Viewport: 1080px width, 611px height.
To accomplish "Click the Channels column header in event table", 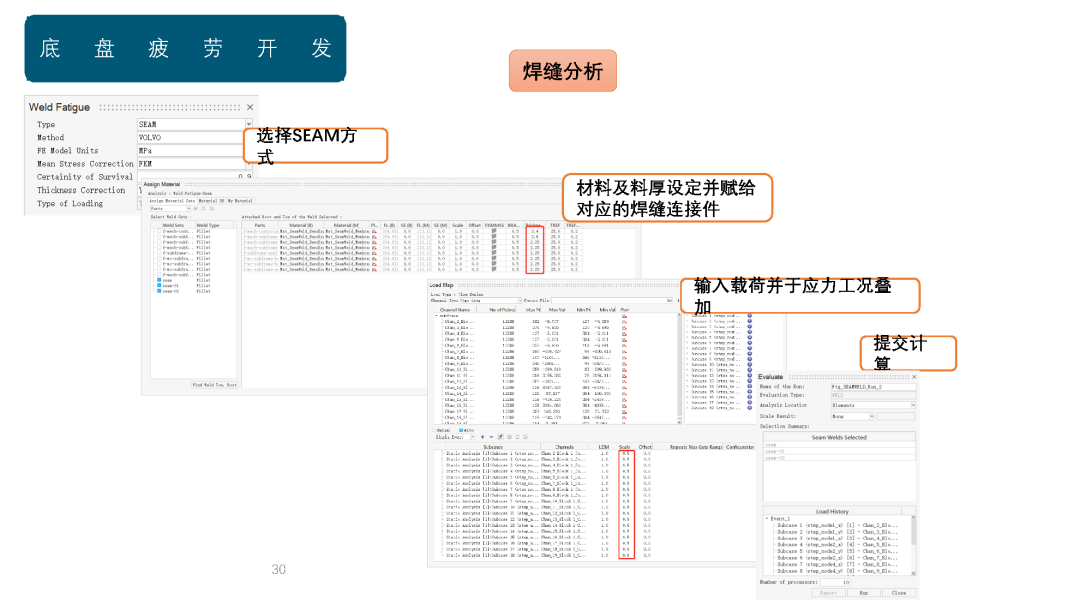I will tap(565, 447).
